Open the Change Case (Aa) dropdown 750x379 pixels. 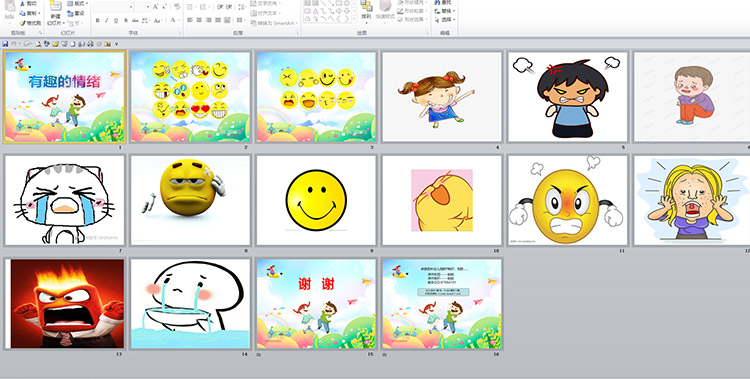click(x=158, y=20)
